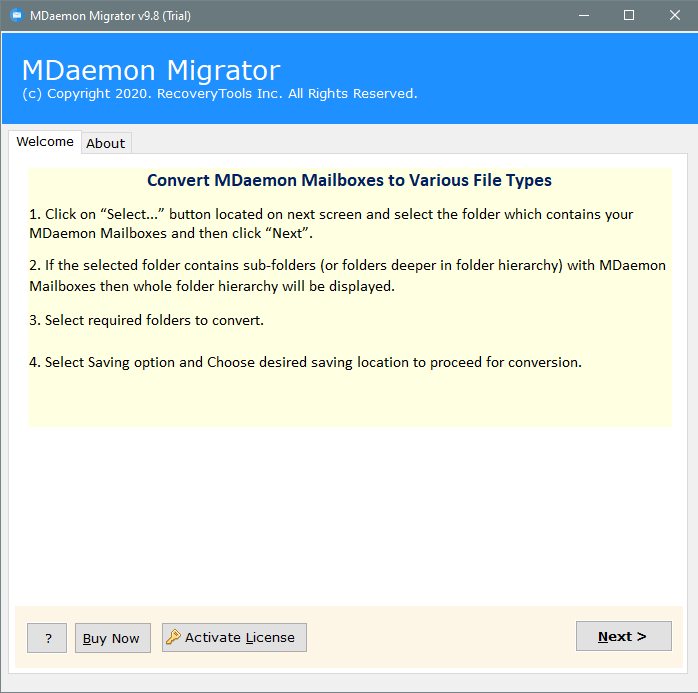Switch to the About tab
Viewport: 698px width, 693px height.
(x=106, y=143)
